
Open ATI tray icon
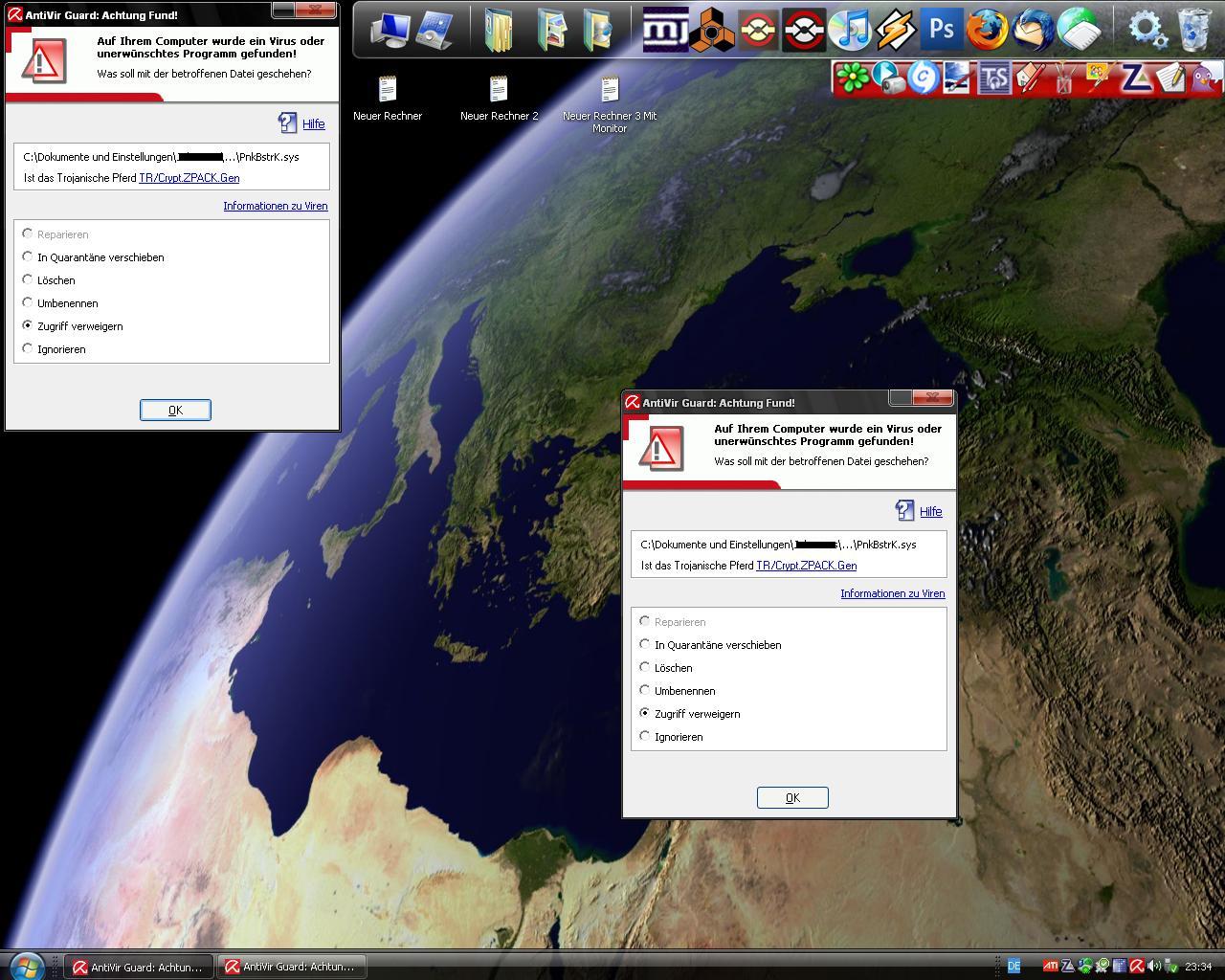(1050, 967)
